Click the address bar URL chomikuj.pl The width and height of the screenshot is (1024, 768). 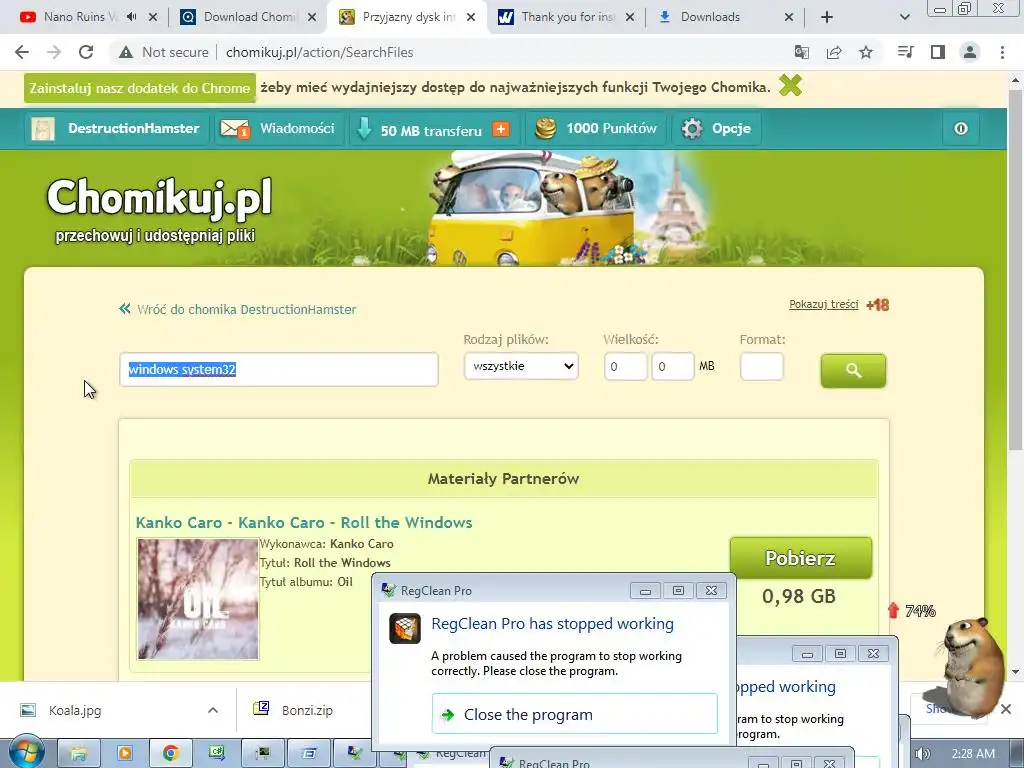319,52
